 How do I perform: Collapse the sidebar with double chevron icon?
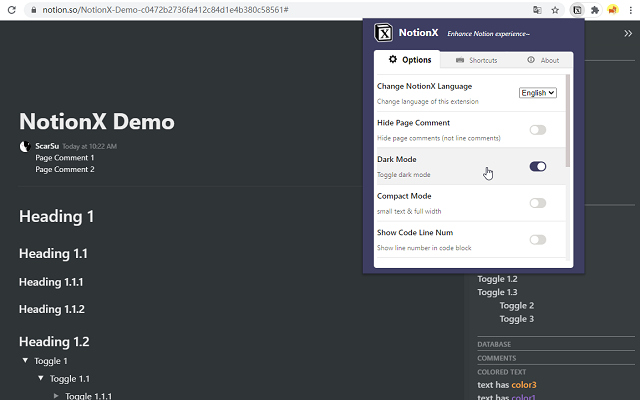click(x=627, y=33)
